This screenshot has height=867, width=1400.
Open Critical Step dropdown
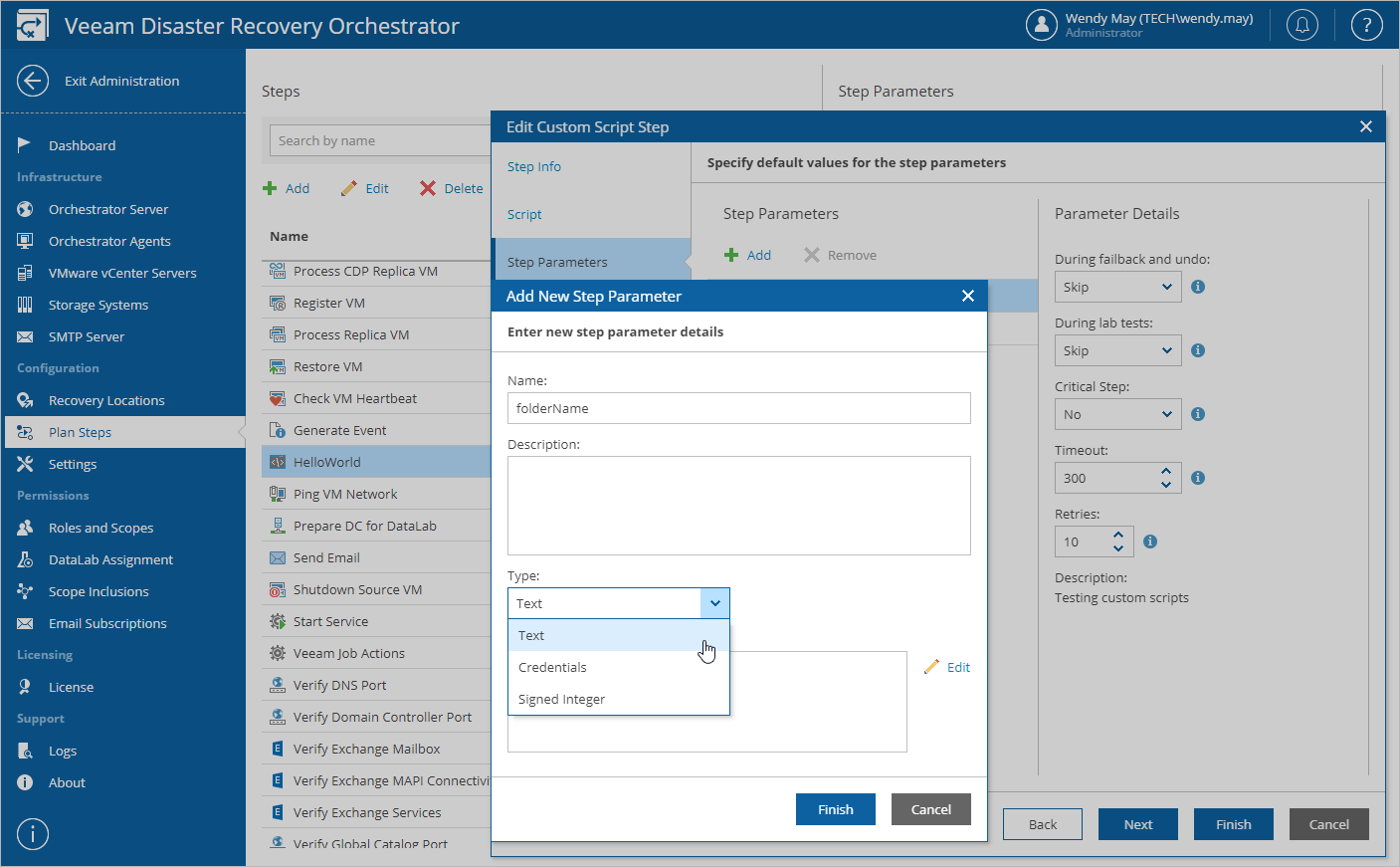click(x=1118, y=414)
